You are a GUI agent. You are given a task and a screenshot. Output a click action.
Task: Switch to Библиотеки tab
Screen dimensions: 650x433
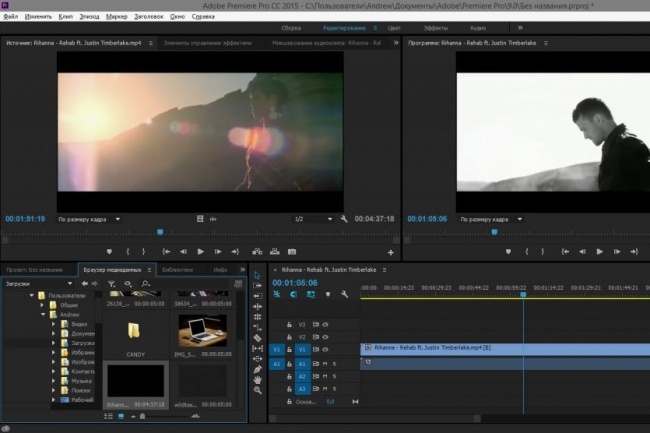pyautogui.click(x=177, y=270)
